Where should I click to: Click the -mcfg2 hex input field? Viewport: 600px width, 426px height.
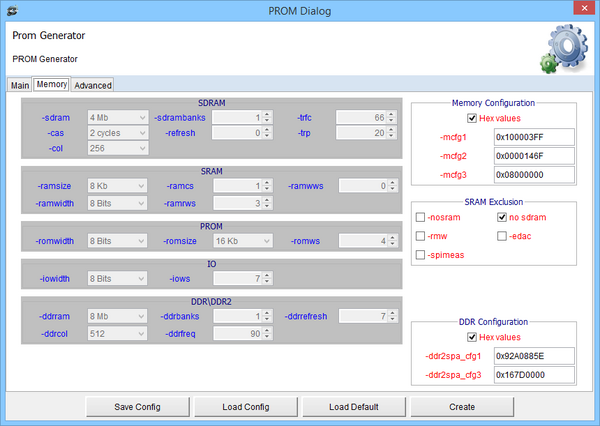tap(534, 156)
